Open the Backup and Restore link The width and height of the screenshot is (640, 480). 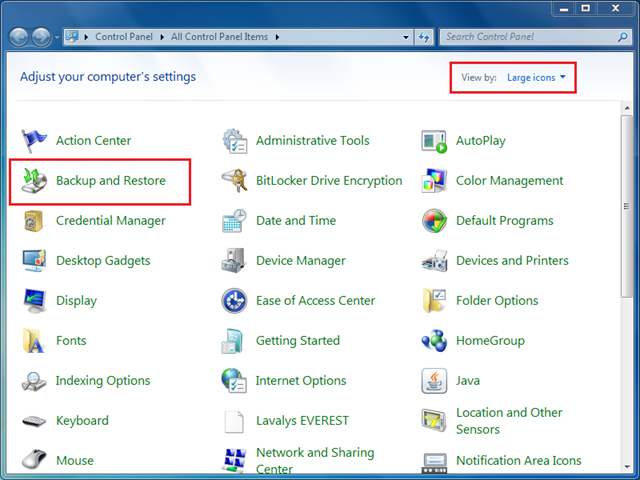111,181
